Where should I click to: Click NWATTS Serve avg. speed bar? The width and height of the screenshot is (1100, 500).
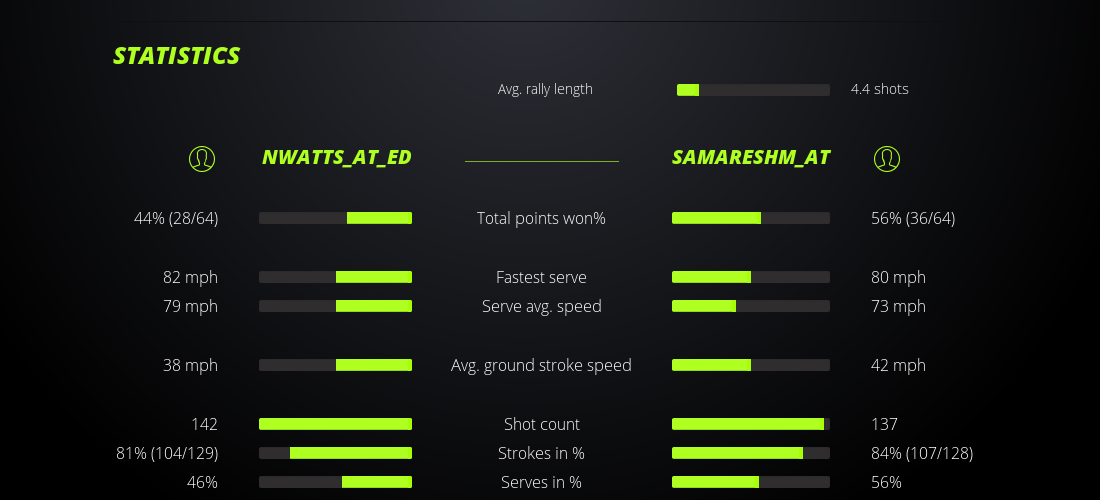coord(335,306)
